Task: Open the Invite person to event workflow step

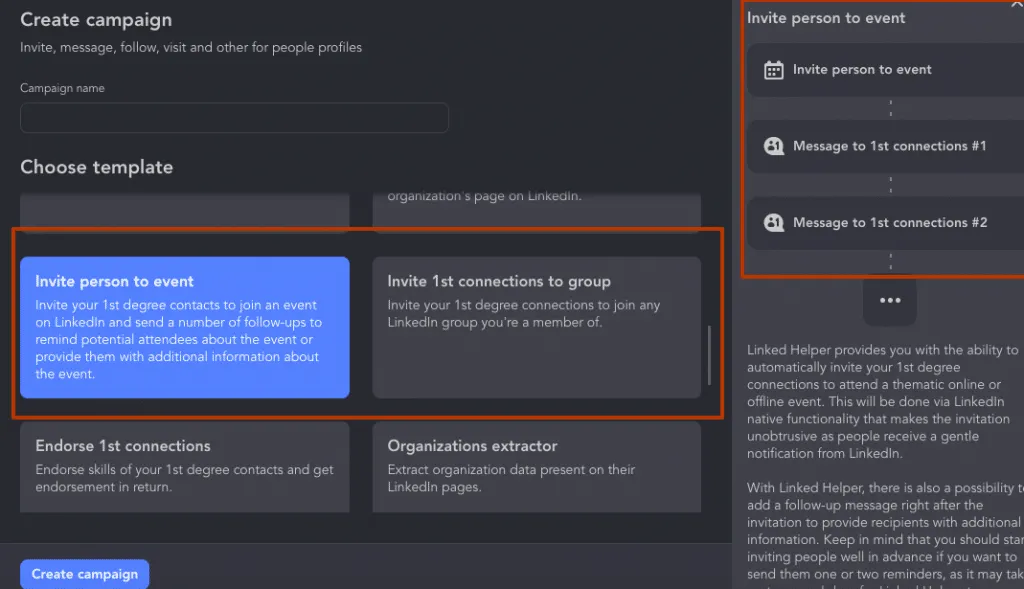Action: (x=886, y=70)
